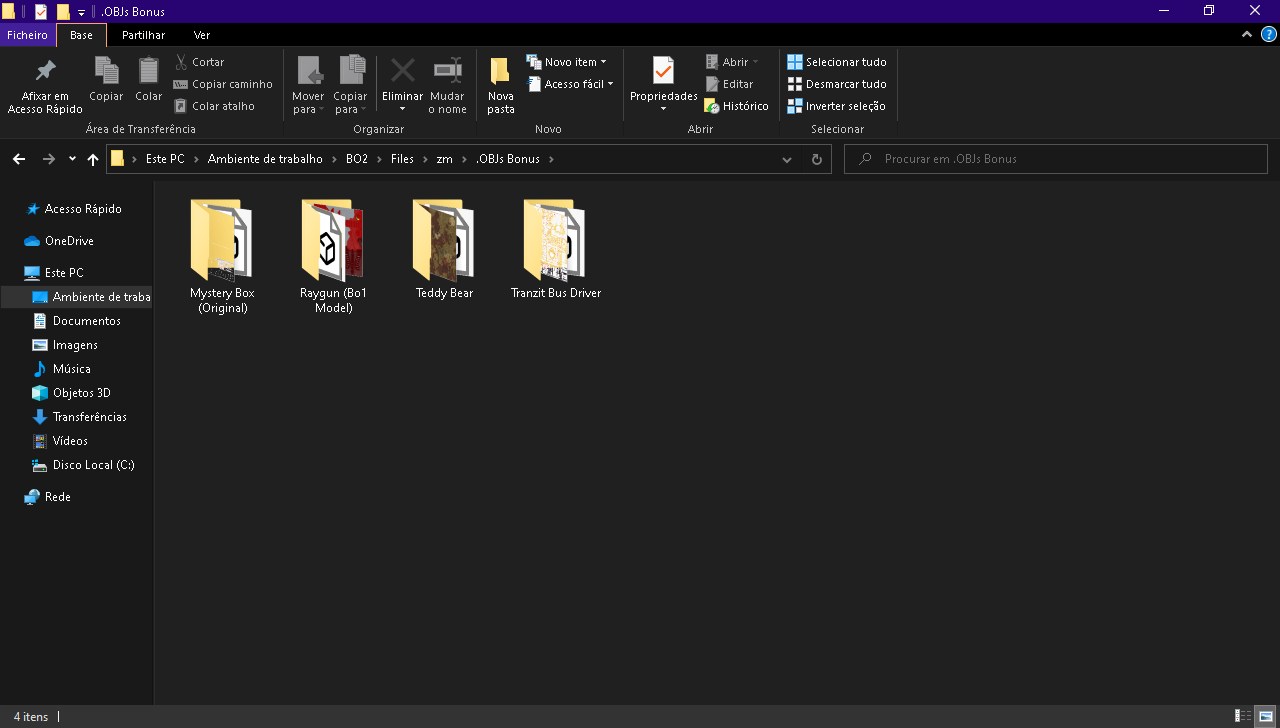
Task: Open the Quick Access Toolbar customize dropdown
Action: pos(81,12)
